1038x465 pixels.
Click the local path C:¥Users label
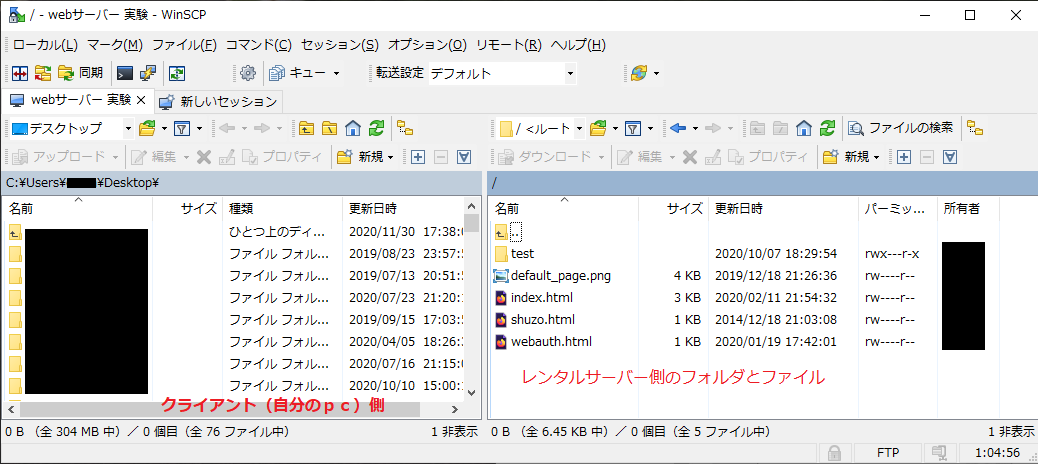pyautogui.click(x=84, y=183)
